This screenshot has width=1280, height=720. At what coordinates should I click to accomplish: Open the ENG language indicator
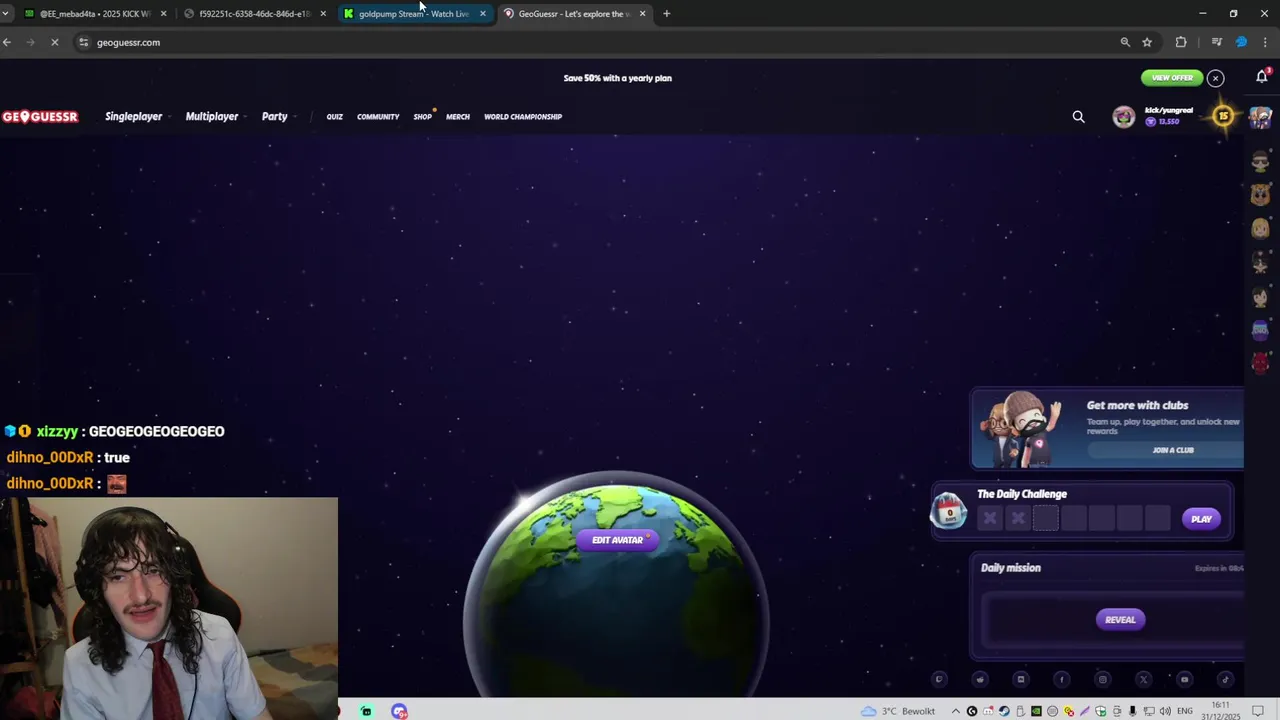[1186, 711]
